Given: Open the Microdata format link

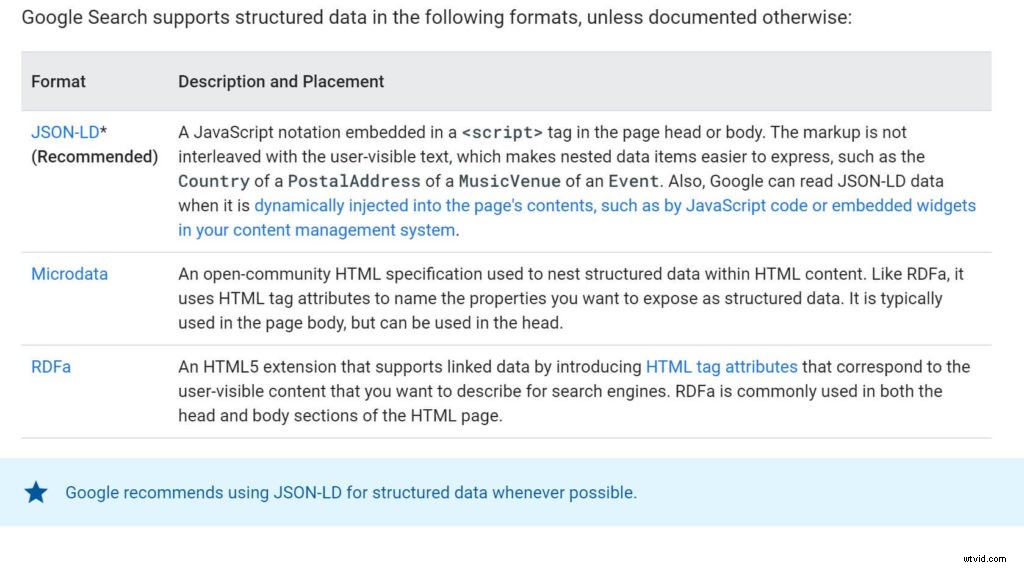Looking at the screenshot, I should [x=69, y=274].
